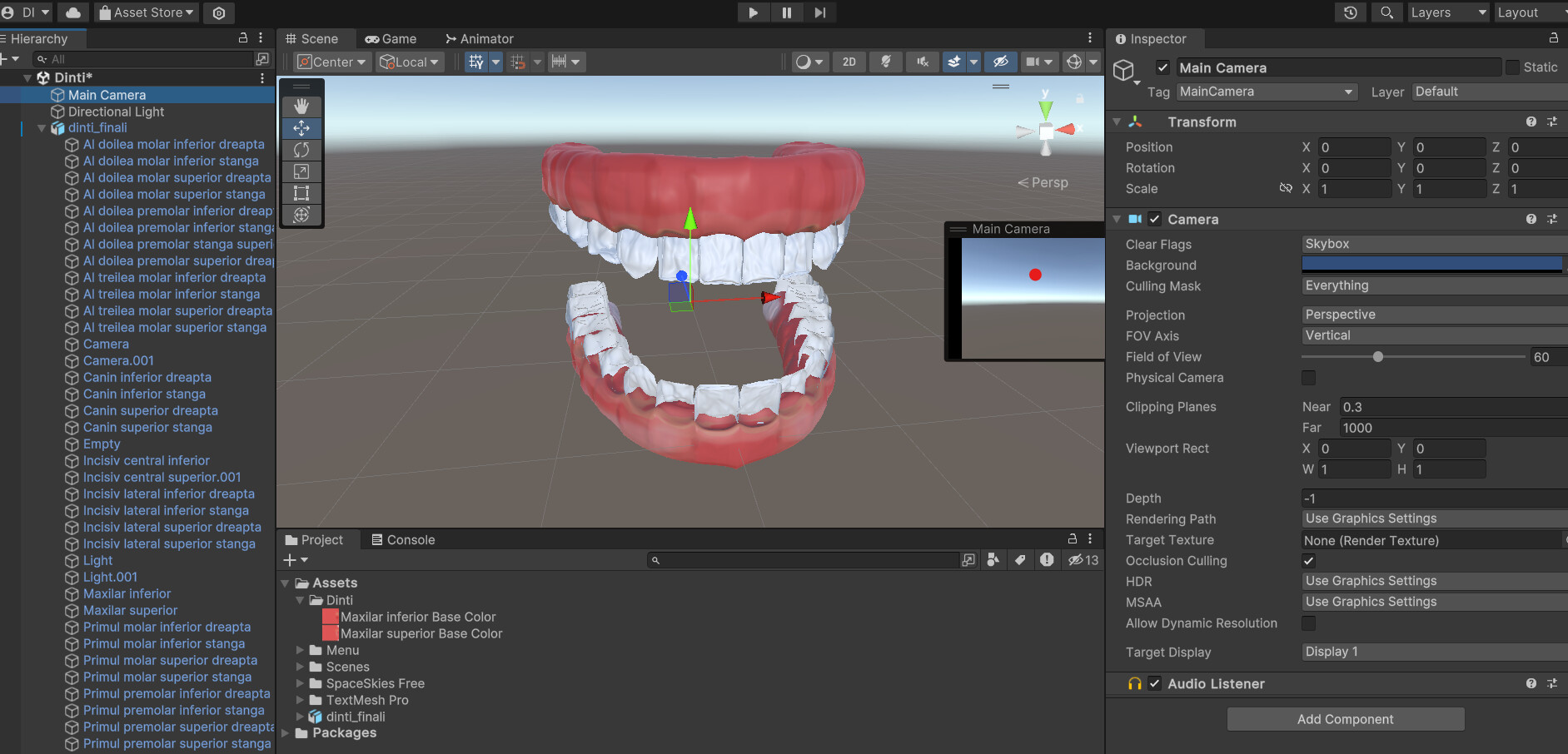
Task: Select the Rect tool
Action: click(x=301, y=193)
